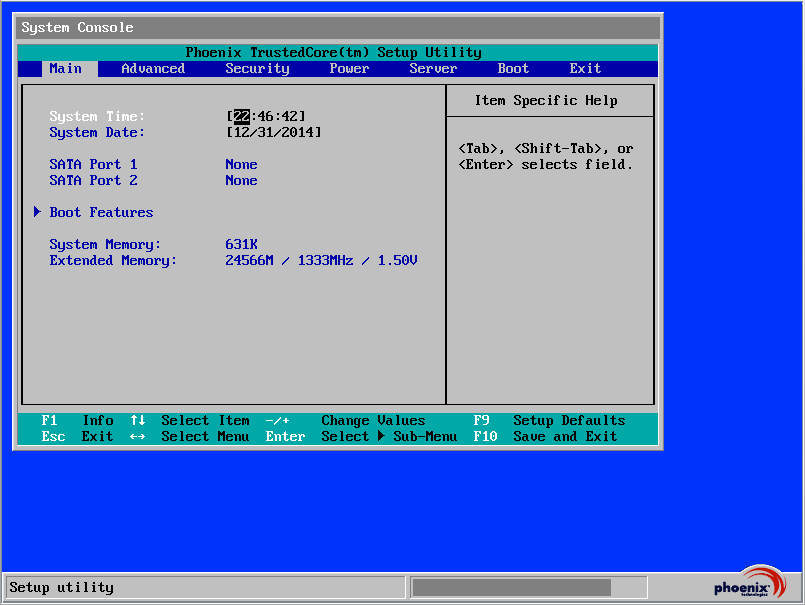Click the Phoenix TrustedCore Setup Utility header
This screenshot has height=605, width=805.
(x=334, y=52)
